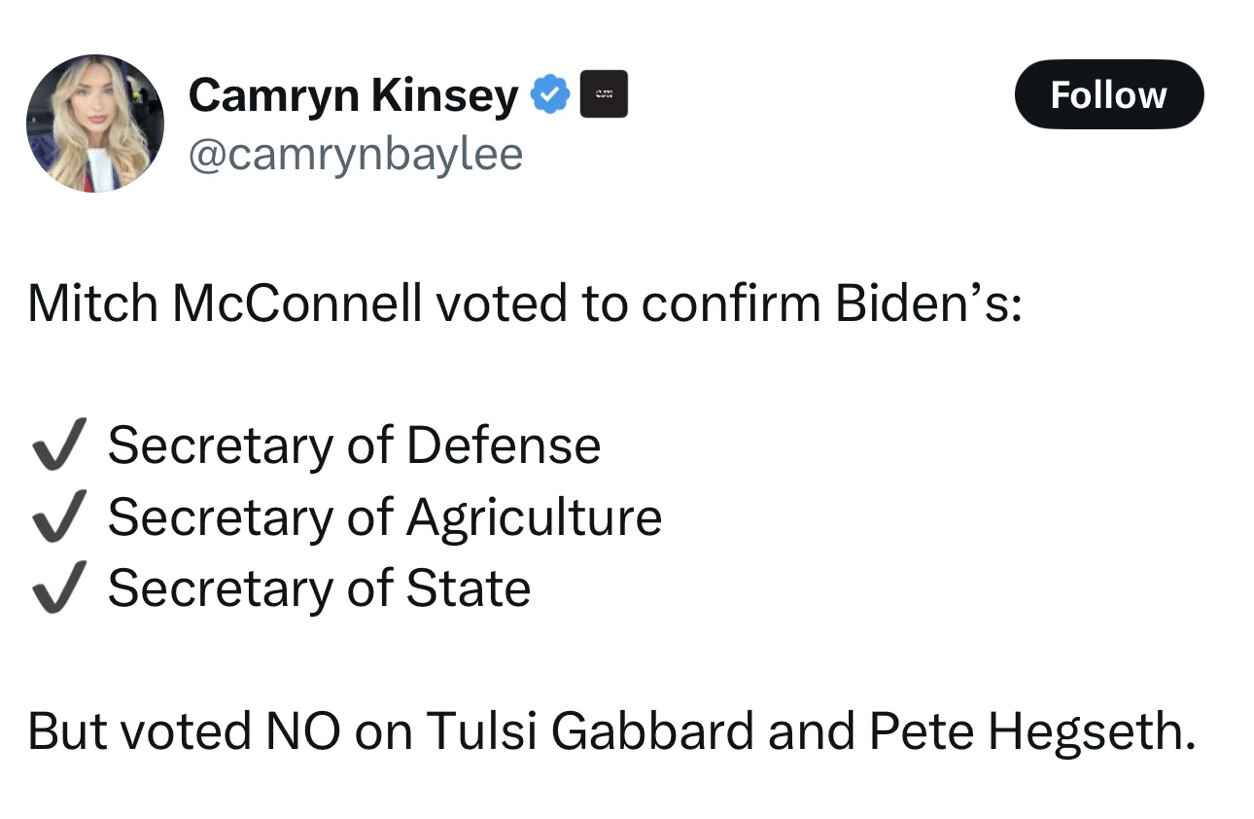Click "But voted" at the start of the last line
This screenshot has height=819, width=1254.
[138, 732]
